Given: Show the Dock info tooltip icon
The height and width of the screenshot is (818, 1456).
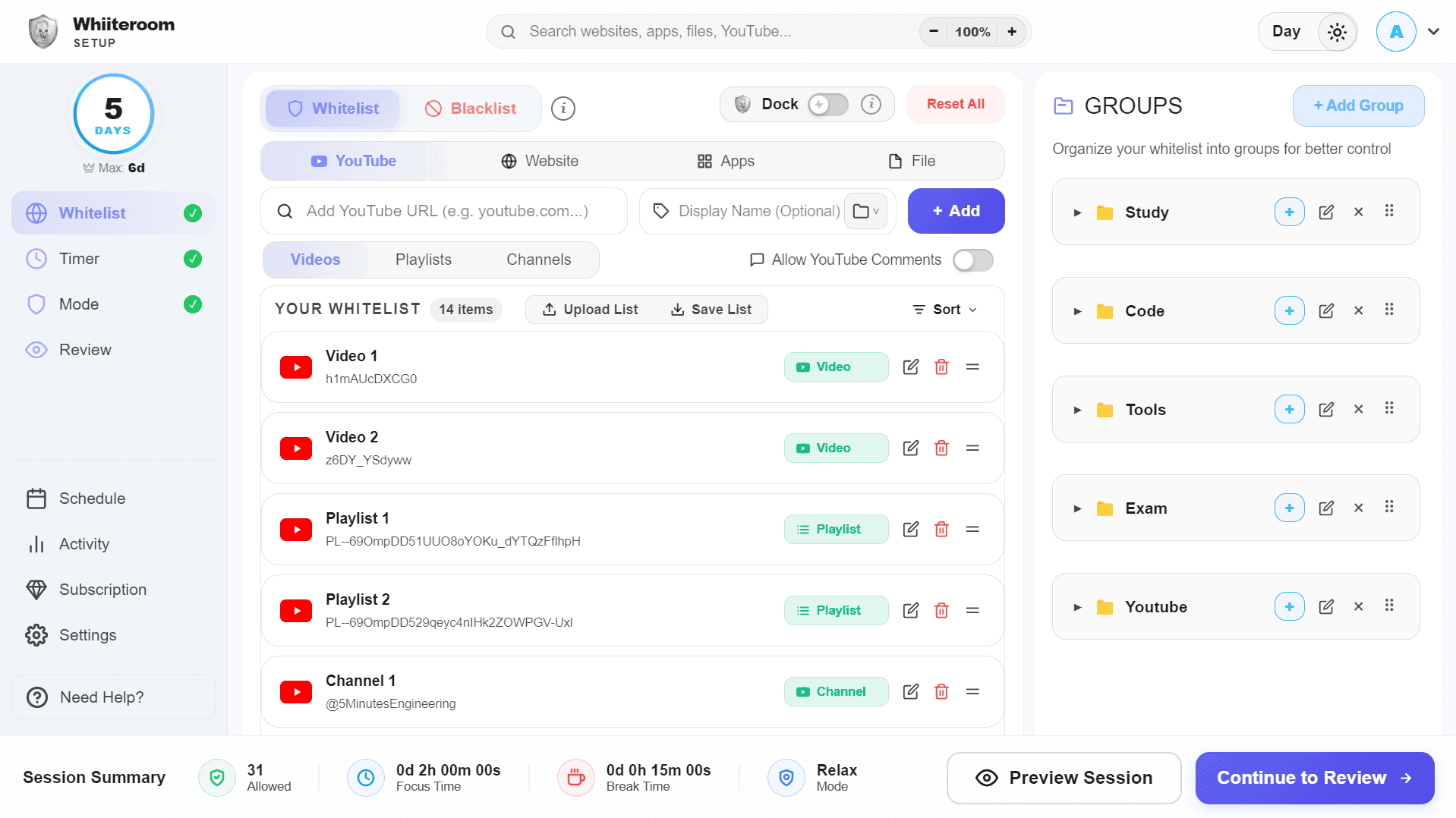Looking at the screenshot, I should click(x=871, y=104).
